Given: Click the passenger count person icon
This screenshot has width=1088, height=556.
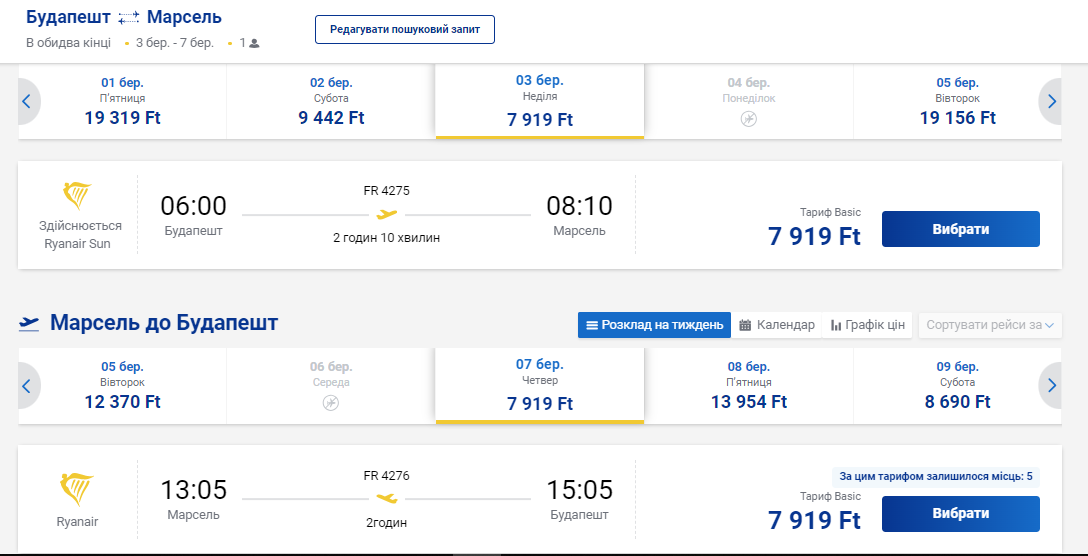Looking at the screenshot, I should pyautogui.click(x=254, y=43).
